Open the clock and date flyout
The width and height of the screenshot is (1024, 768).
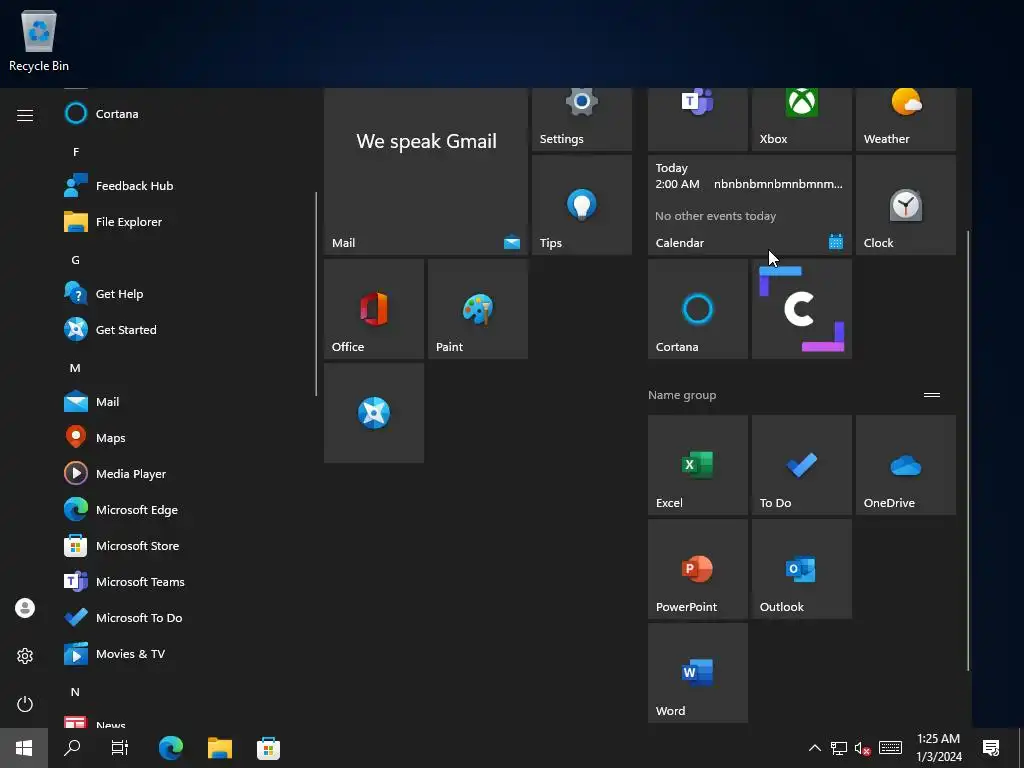coord(939,748)
